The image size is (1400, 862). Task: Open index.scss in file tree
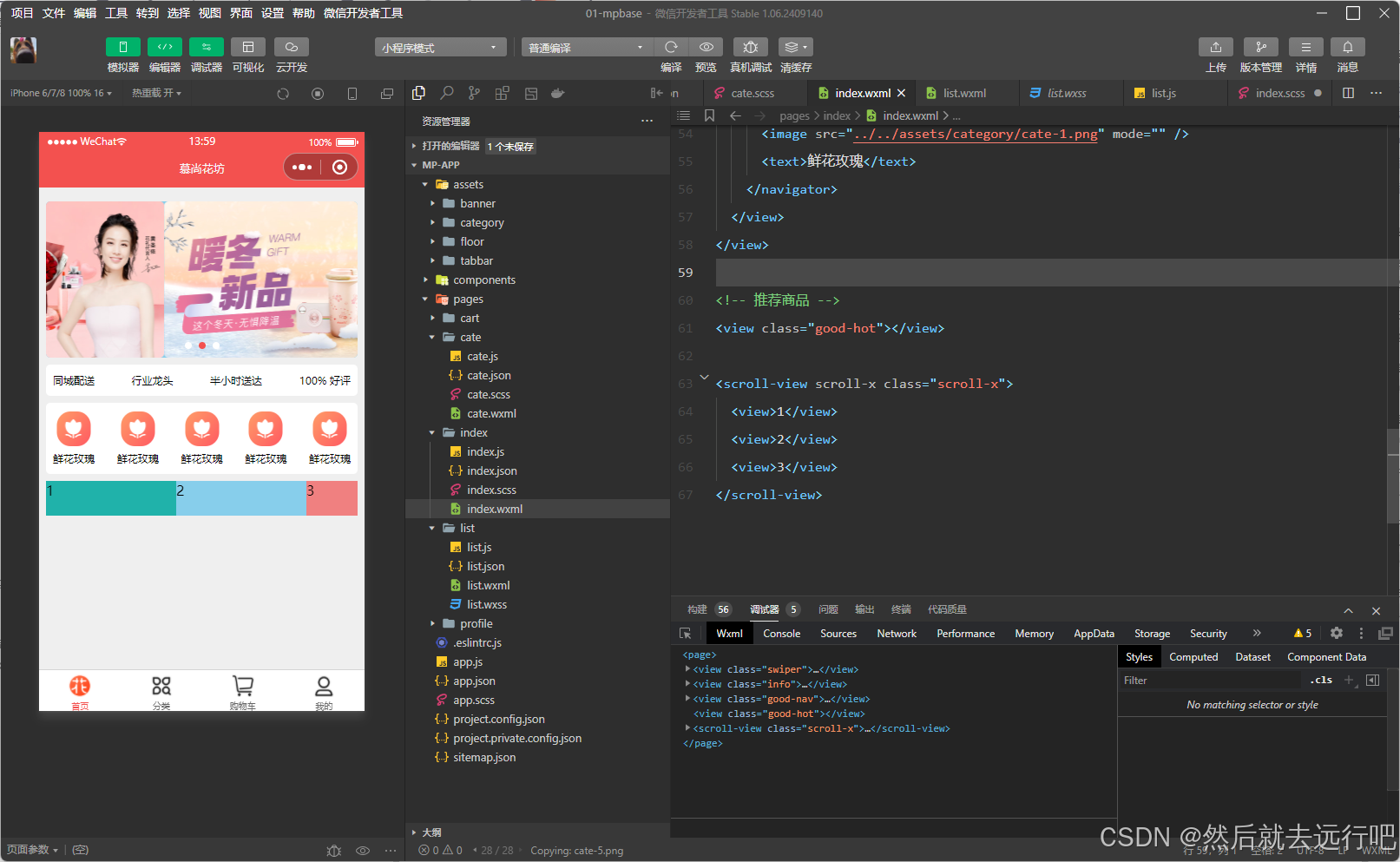[491, 490]
